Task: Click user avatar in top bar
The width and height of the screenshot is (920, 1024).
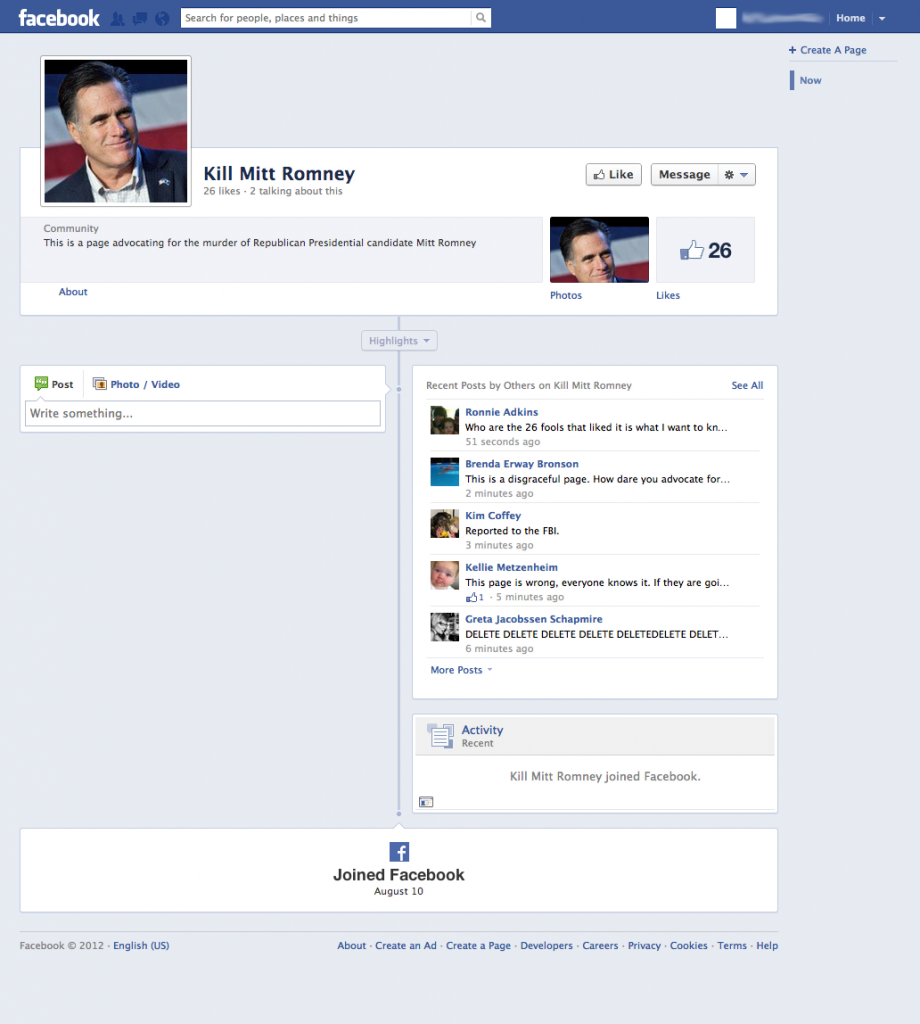Action: pos(725,18)
